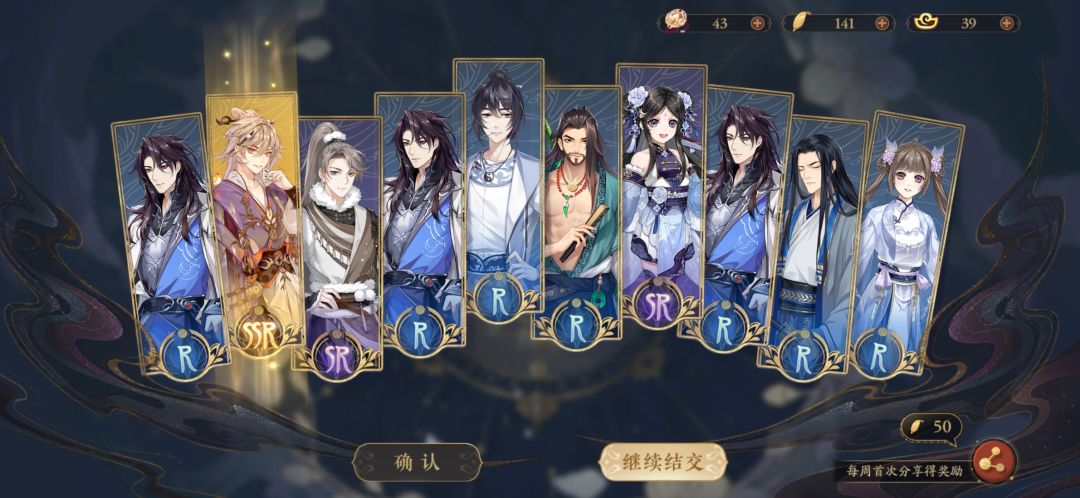This screenshot has width=1080, height=498.
Task: Click plus button beside gold ingot 39
Action: pos(1006,23)
